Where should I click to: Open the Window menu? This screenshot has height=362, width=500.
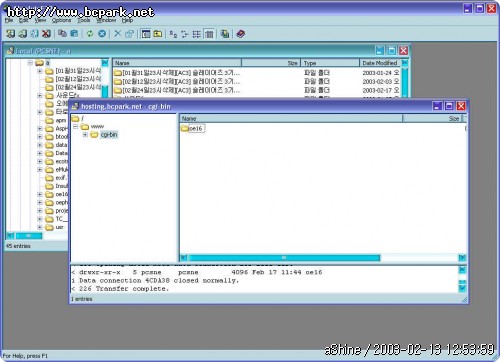pyautogui.click(x=106, y=20)
